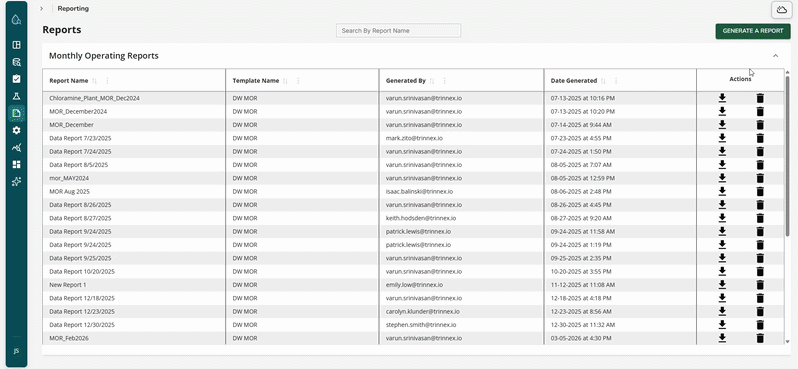Download the MOR Aug 2025 report

[x=722, y=191]
